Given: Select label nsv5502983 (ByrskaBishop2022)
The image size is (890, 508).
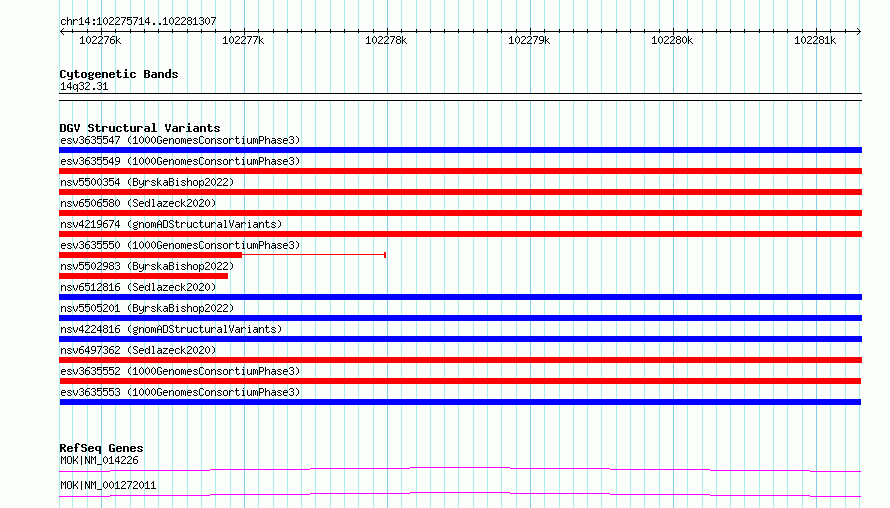Looking at the screenshot, I should (x=147, y=266).
